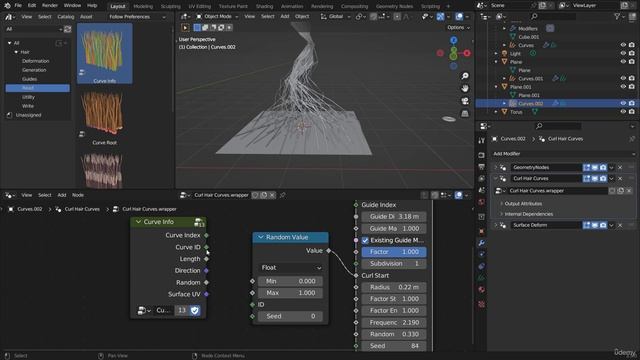Expand the Internal Dependencies panel

click(x=528, y=214)
